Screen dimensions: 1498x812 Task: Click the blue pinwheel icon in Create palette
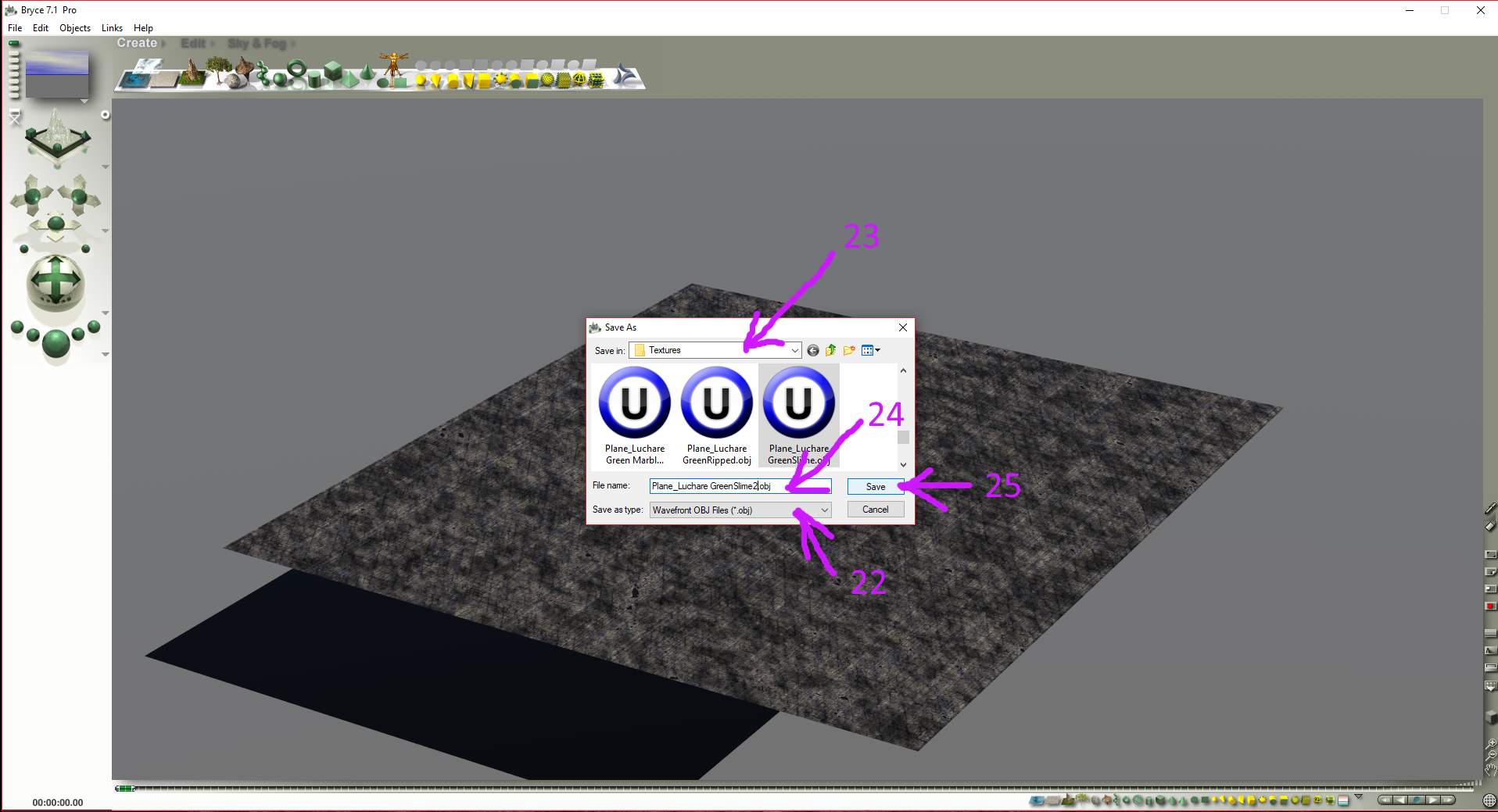(625, 75)
